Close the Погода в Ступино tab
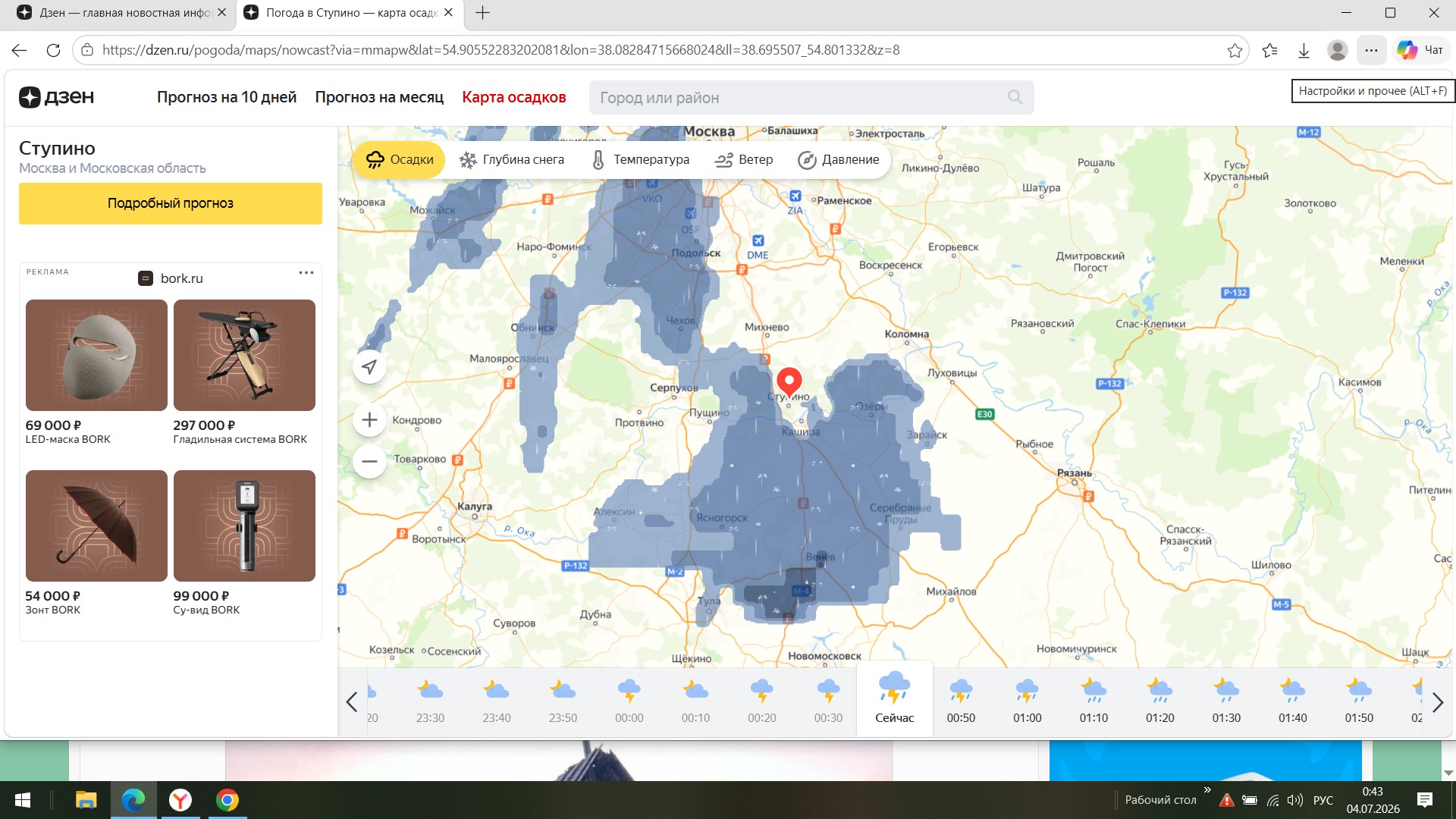This screenshot has height=819, width=1456. point(448,13)
